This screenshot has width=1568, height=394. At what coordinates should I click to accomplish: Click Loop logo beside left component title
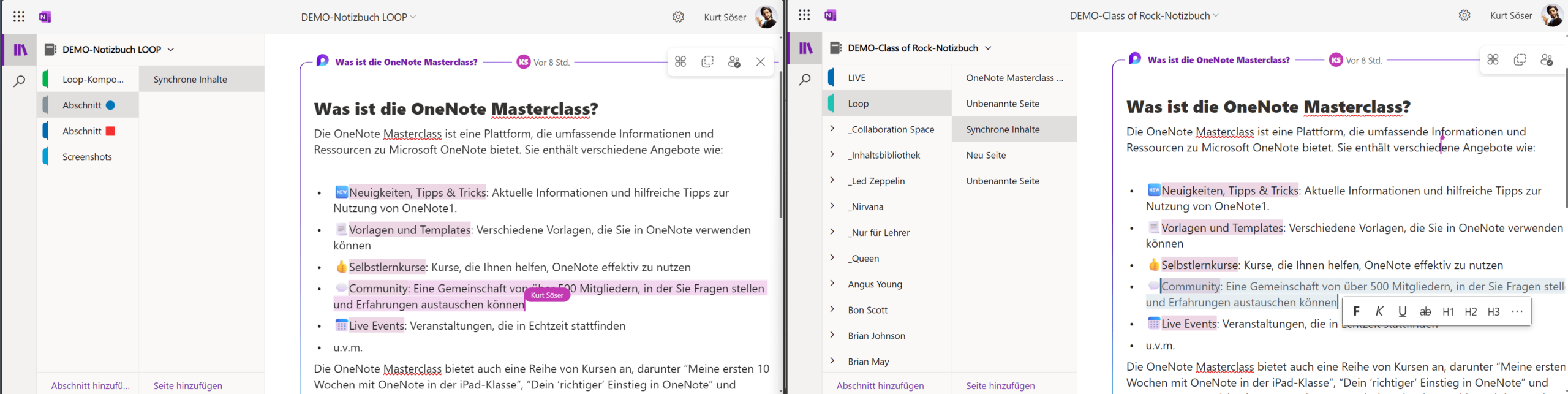coord(322,61)
